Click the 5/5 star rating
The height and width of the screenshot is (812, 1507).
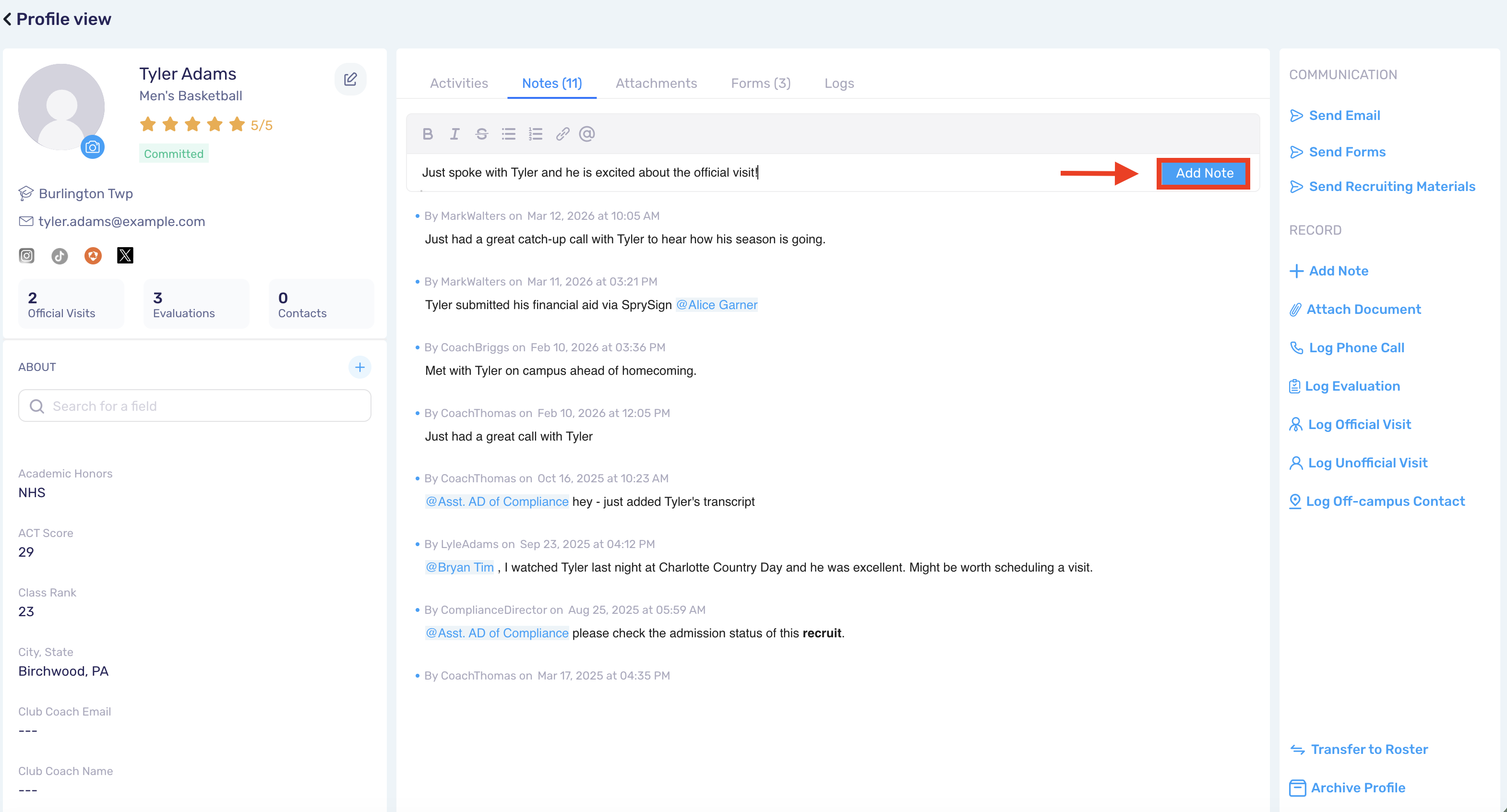(x=206, y=125)
